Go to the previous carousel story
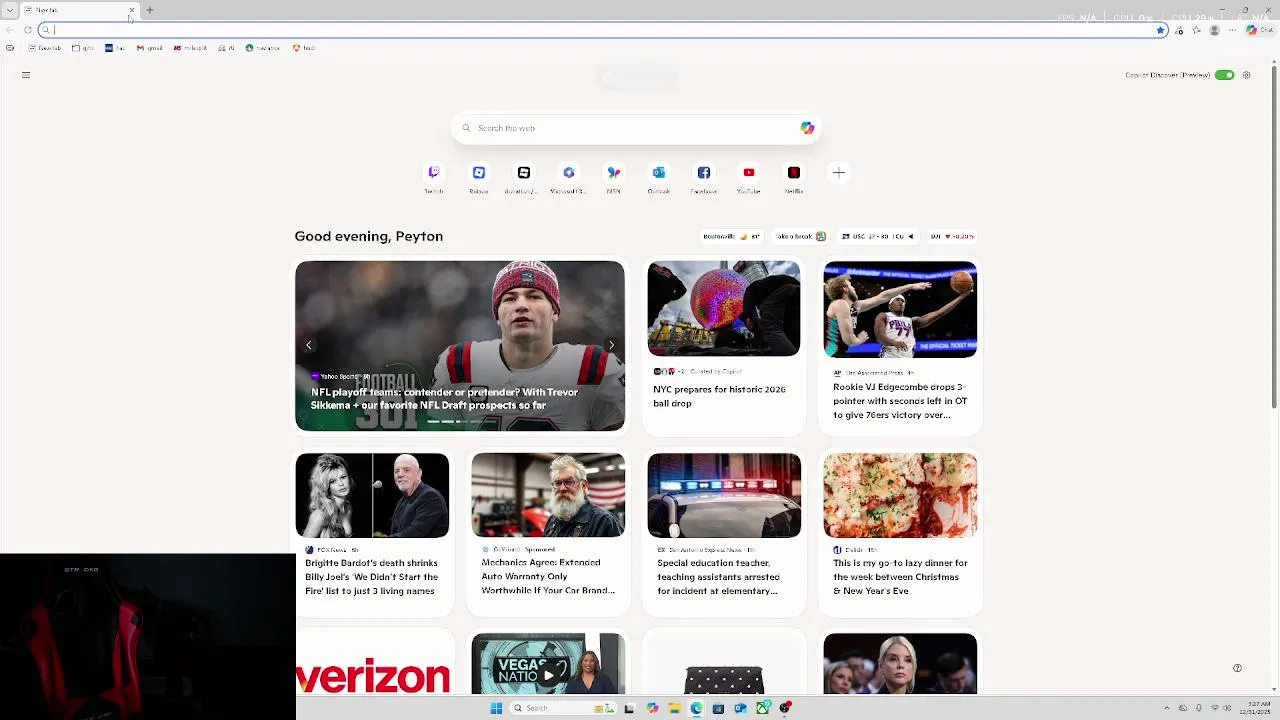The width and height of the screenshot is (1280, 720). coord(309,345)
